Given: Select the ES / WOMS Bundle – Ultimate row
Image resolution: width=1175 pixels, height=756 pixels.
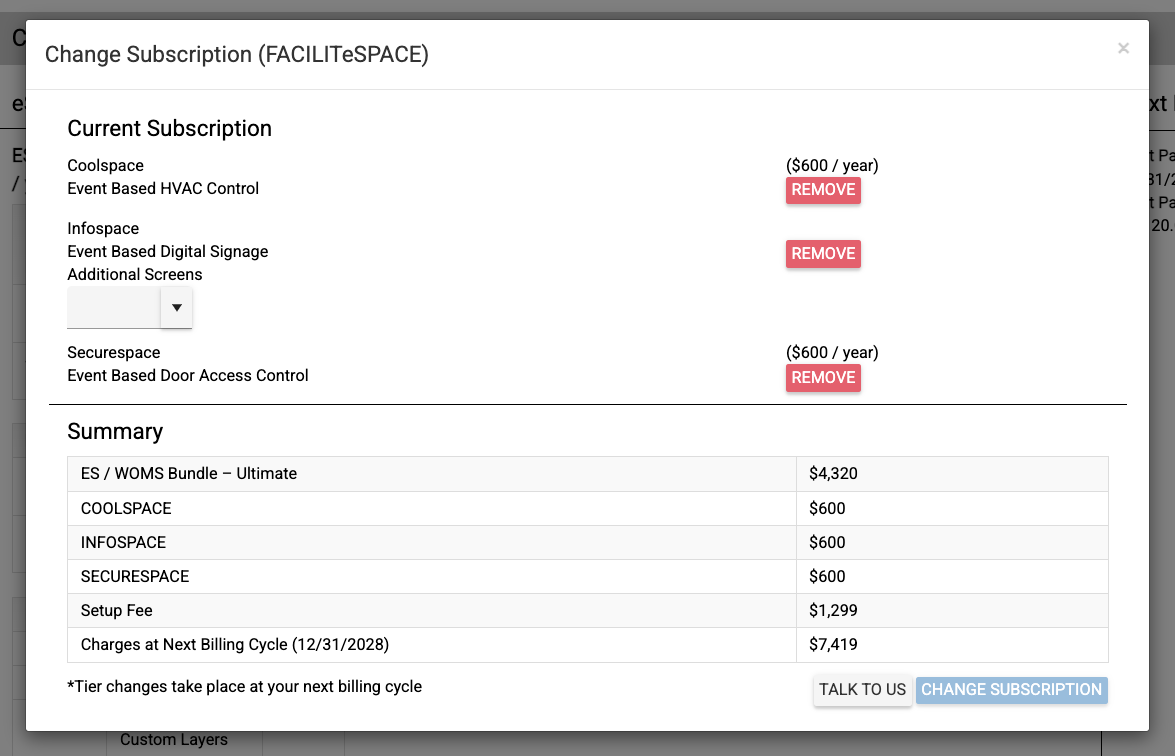Looking at the screenshot, I should point(189,474).
